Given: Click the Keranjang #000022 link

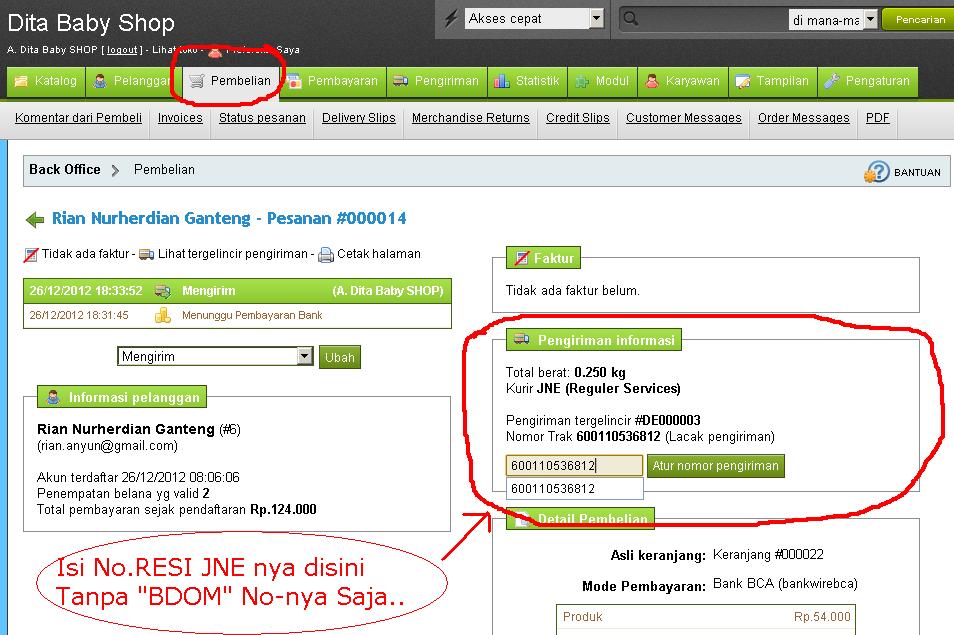Looking at the screenshot, I should pyautogui.click(x=768, y=555).
